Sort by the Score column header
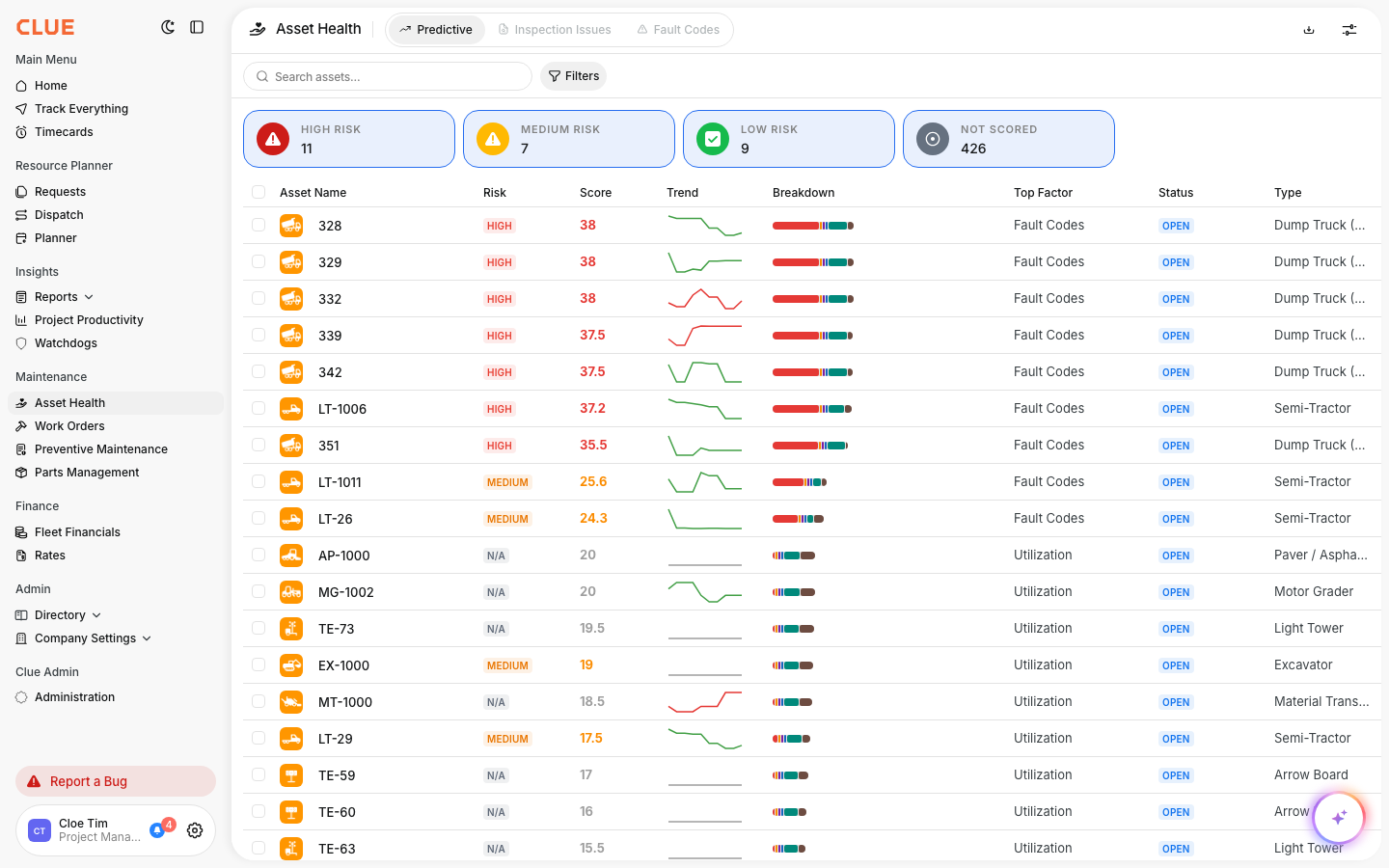The height and width of the screenshot is (868, 1389). tap(595, 193)
